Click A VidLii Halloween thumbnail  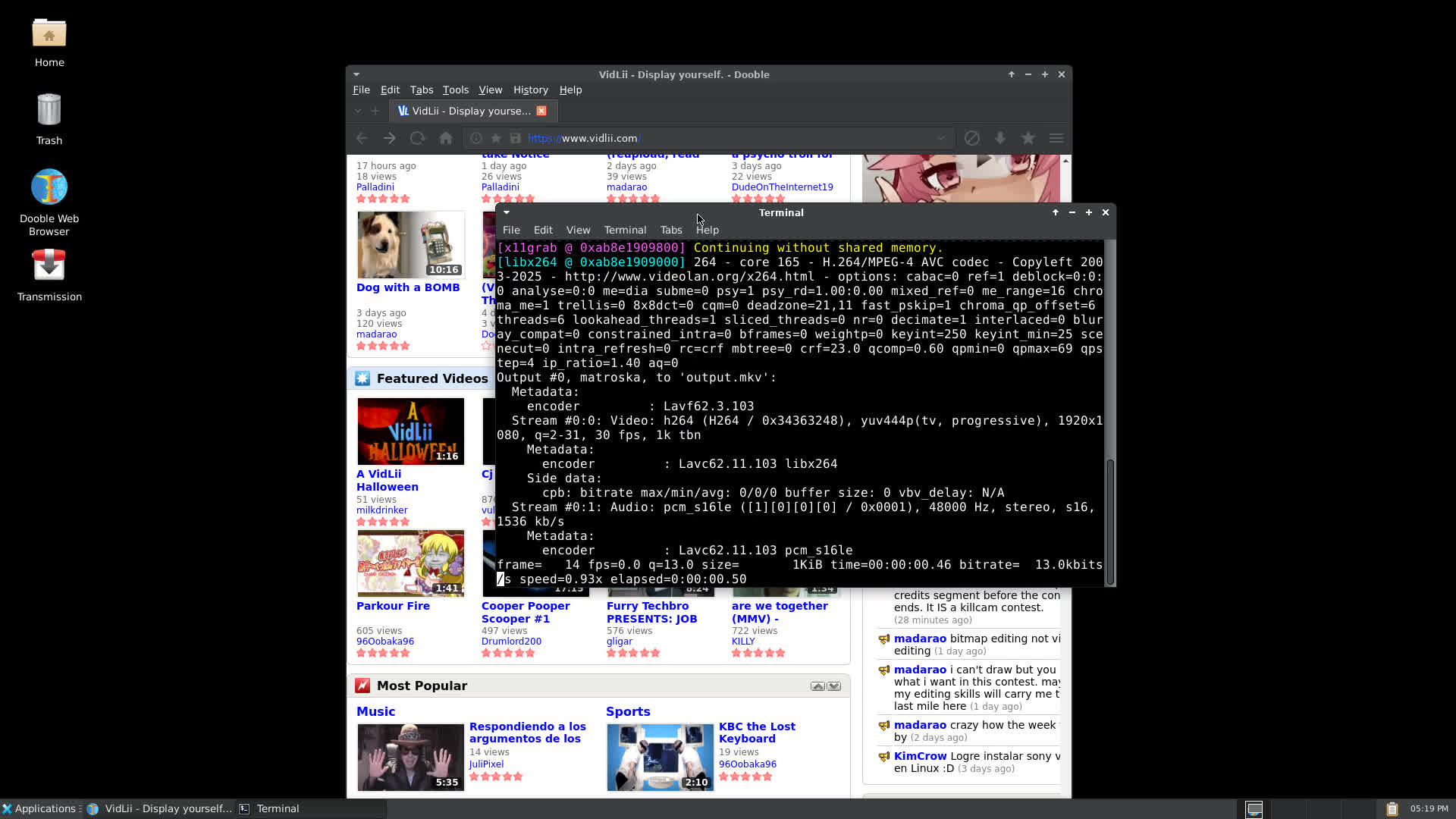[x=411, y=431]
